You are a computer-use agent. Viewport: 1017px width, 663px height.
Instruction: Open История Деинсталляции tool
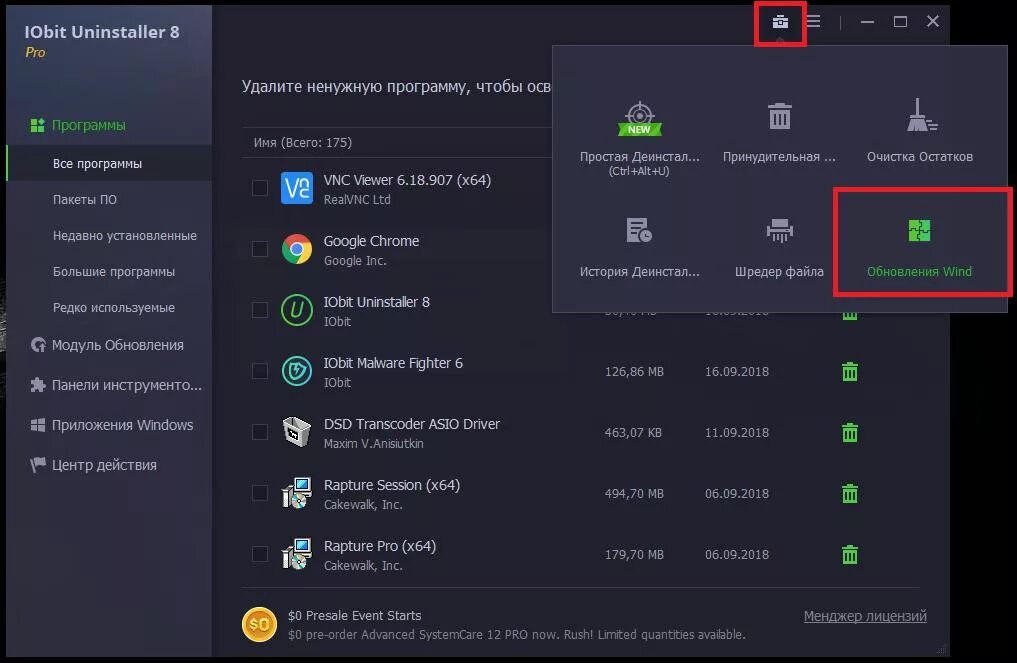click(x=640, y=248)
